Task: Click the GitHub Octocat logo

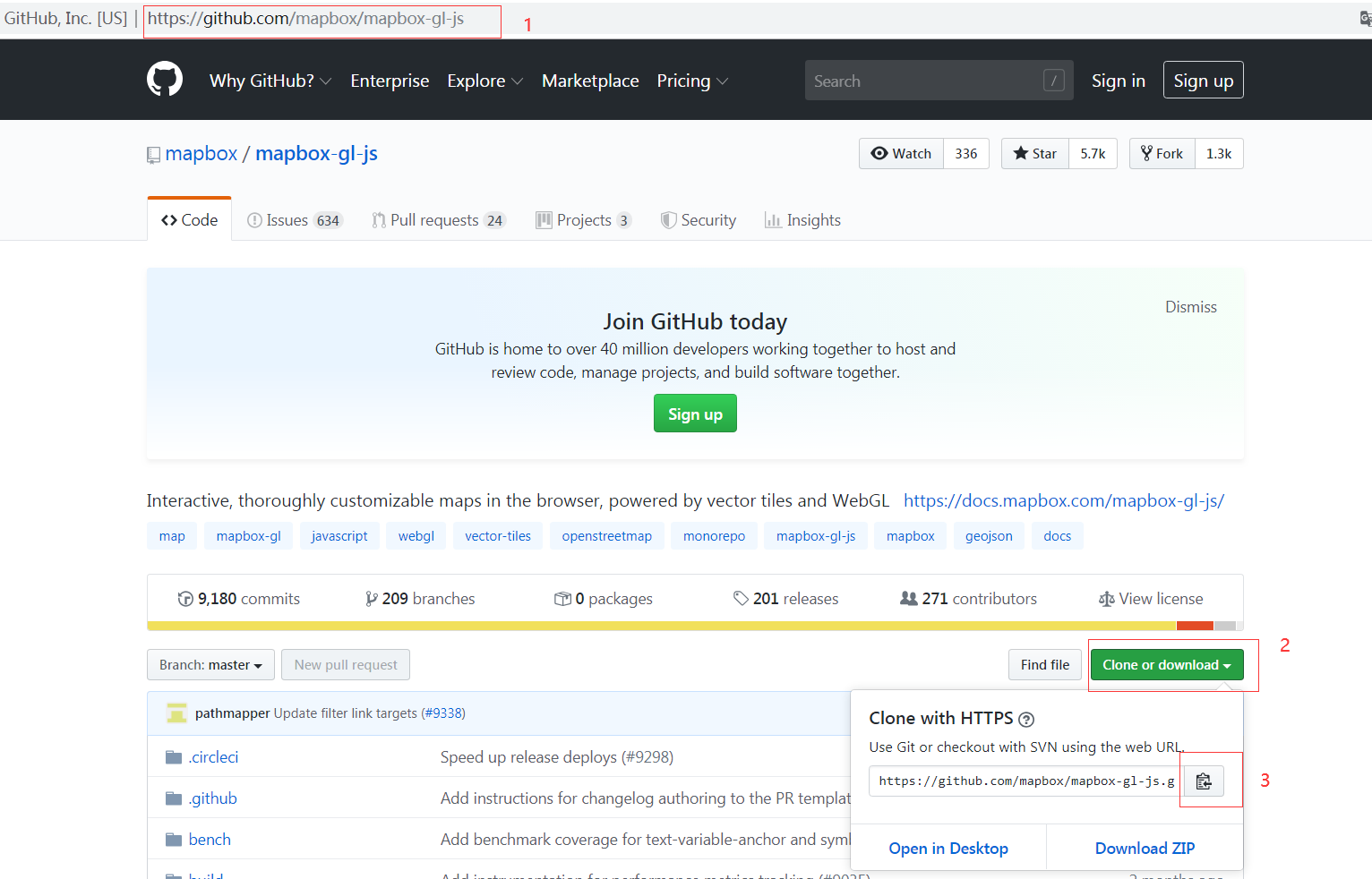Action: [165, 80]
